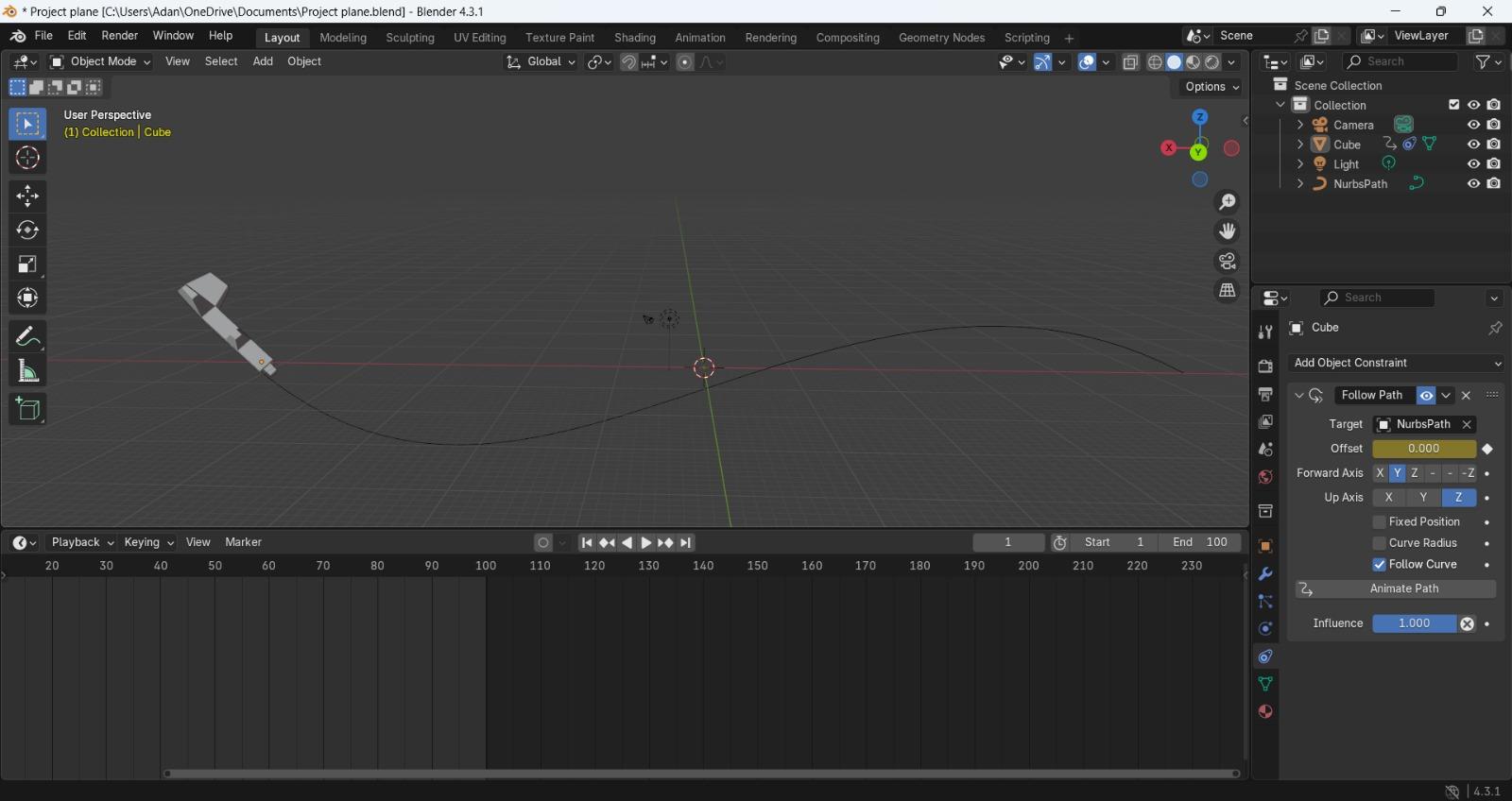Open the Object properties tab
This screenshot has height=801, width=1512.
1265,546
